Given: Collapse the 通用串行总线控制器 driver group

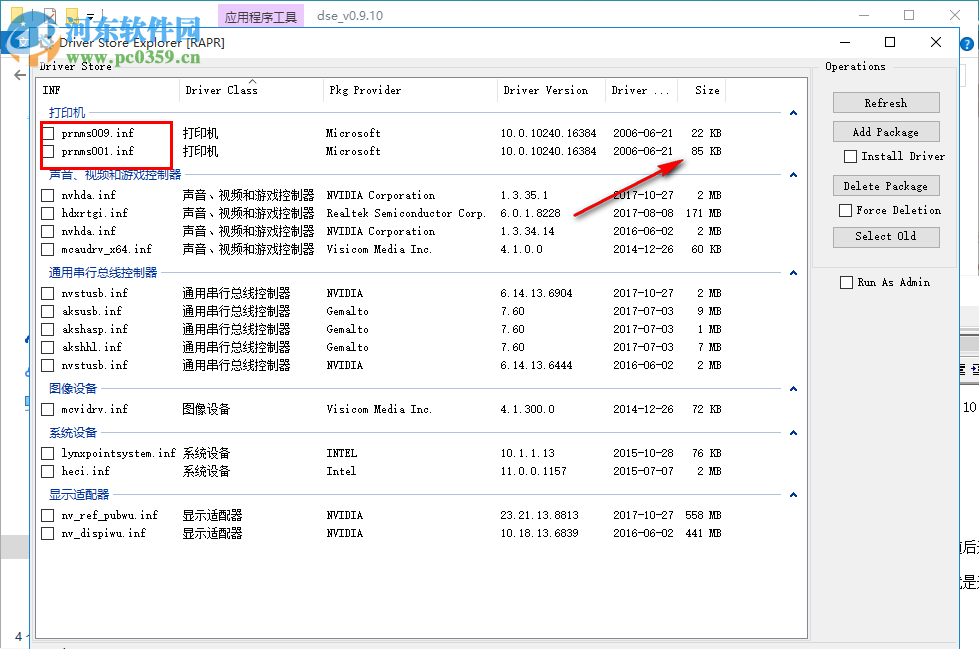Looking at the screenshot, I should pyautogui.click(x=794, y=272).
